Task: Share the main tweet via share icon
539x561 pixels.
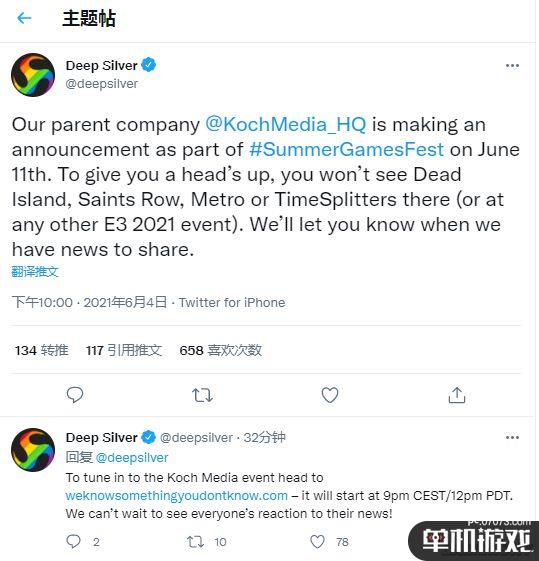Action: [x=457, y=395]
